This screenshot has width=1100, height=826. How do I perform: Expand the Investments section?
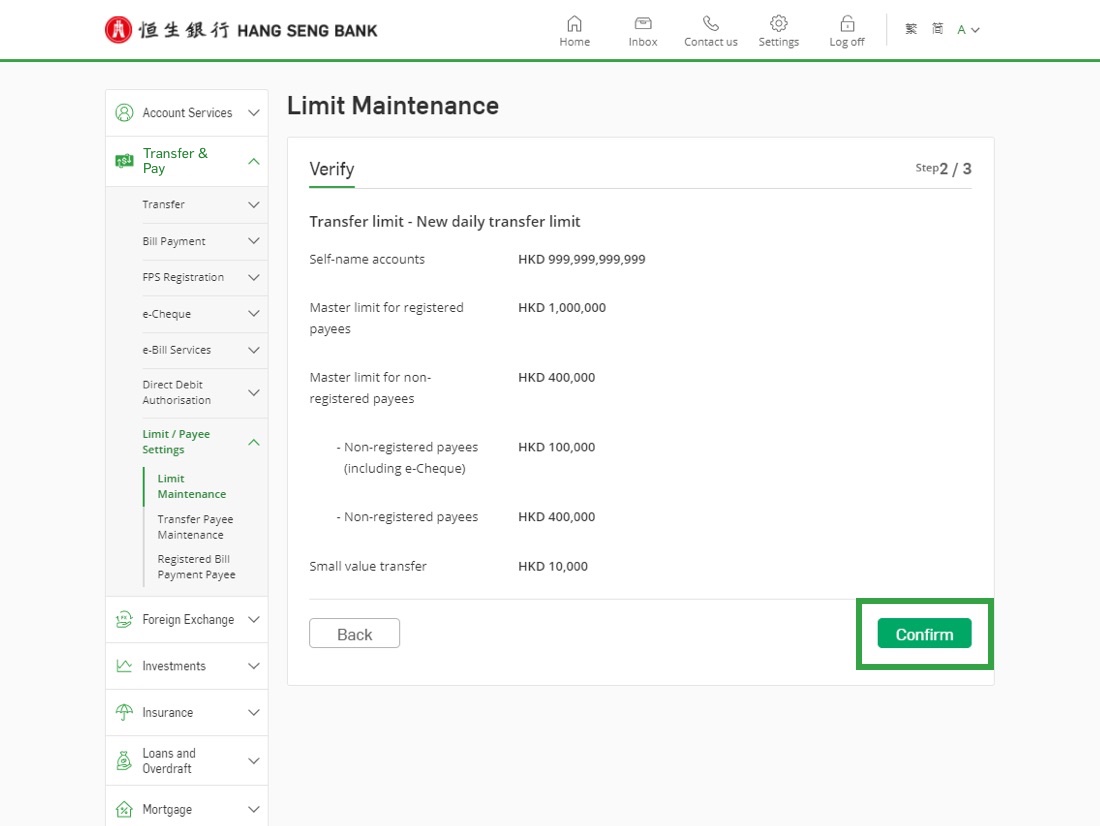[253, 666]
